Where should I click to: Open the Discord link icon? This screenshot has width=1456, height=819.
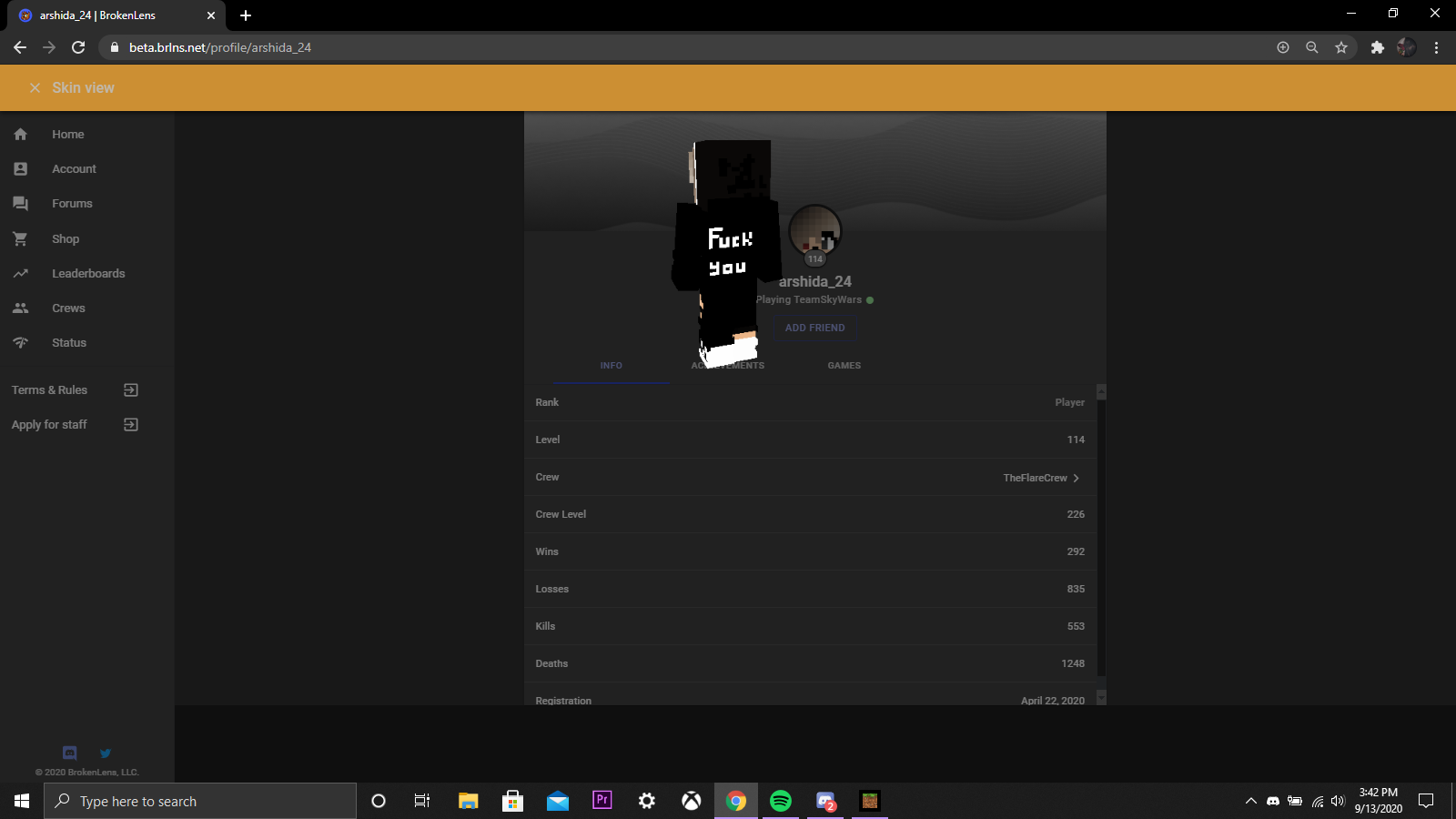[69, 753]
